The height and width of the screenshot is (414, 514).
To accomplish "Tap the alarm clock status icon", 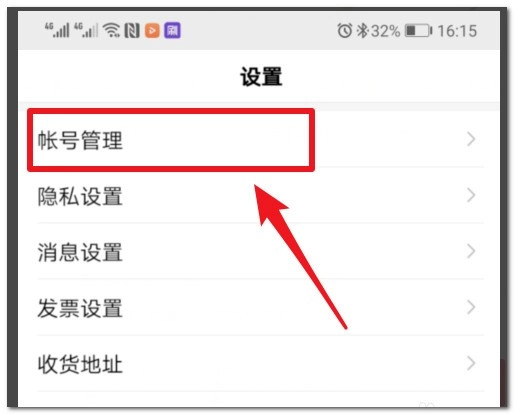I will tap(344, 30).
